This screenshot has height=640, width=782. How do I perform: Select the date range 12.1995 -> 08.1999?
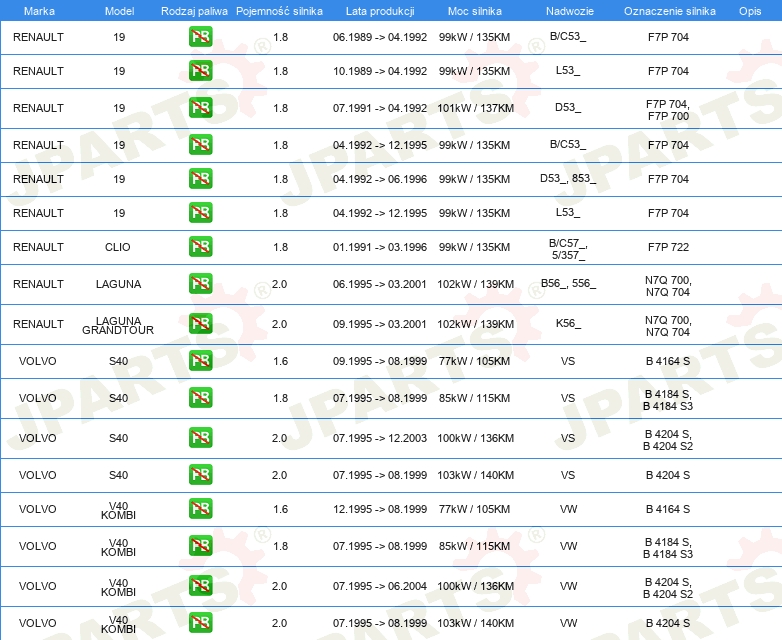pos(380,509)
